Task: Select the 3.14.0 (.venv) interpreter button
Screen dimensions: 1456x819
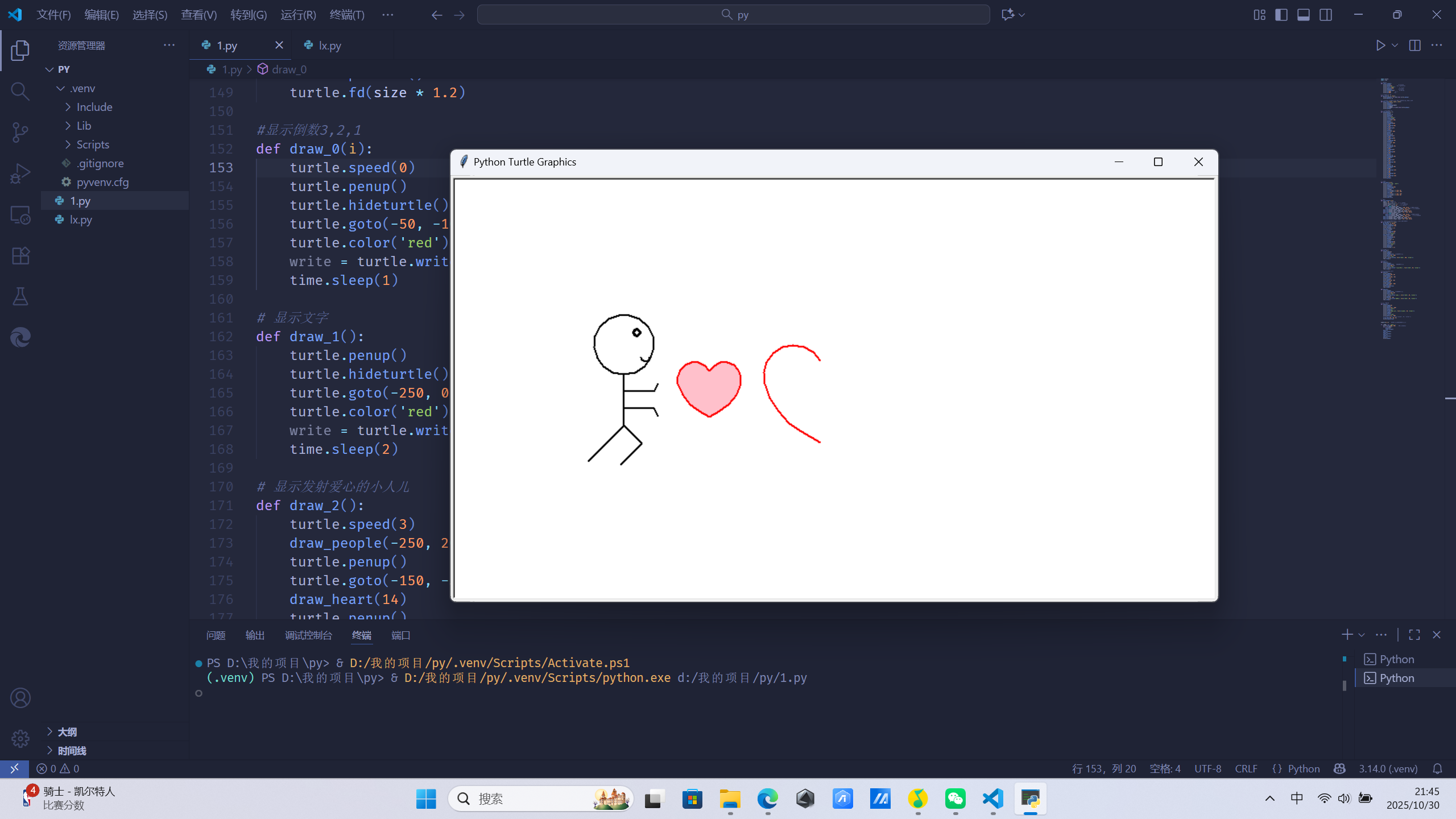Action: pos(1388,769)
